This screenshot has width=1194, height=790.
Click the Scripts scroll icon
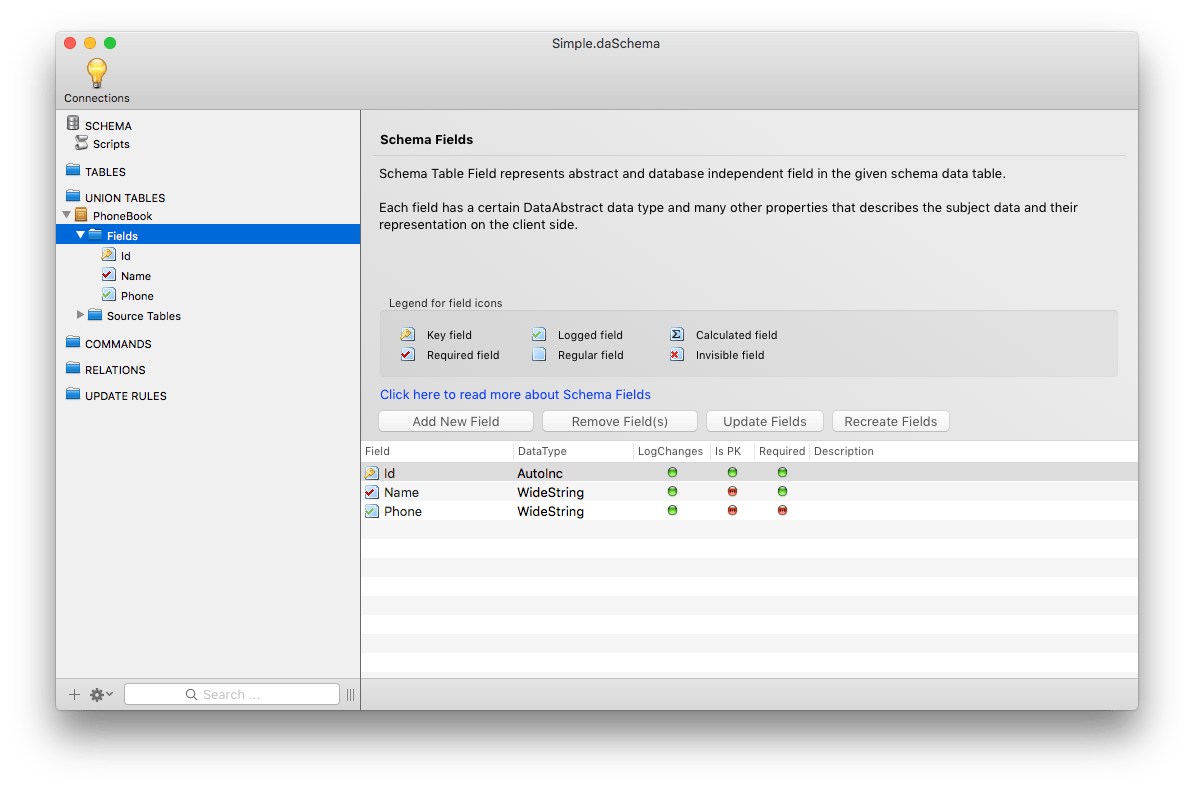[x=81, y=143]
